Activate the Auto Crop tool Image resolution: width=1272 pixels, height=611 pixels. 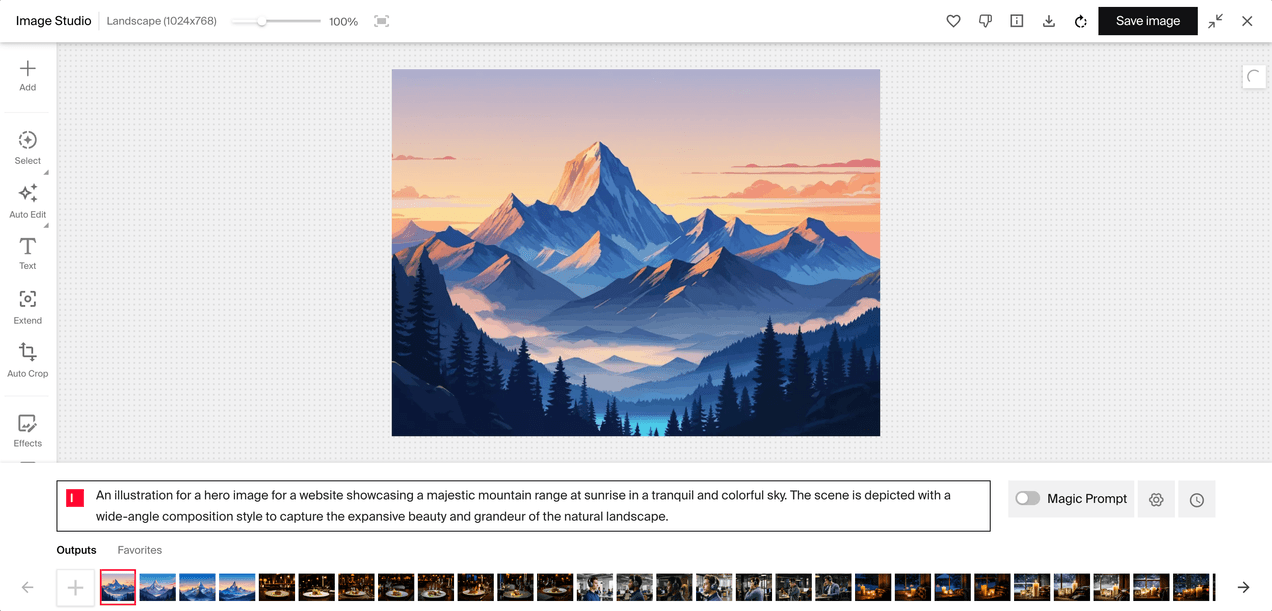27,359
